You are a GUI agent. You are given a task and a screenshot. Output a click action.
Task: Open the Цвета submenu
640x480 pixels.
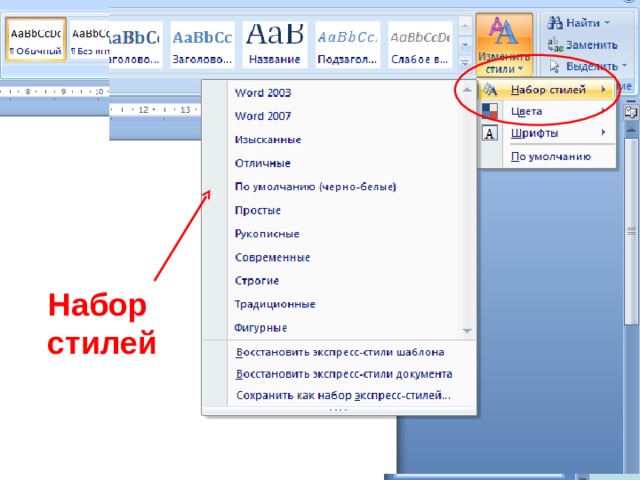pyautogui.click(x=547, y=111)
